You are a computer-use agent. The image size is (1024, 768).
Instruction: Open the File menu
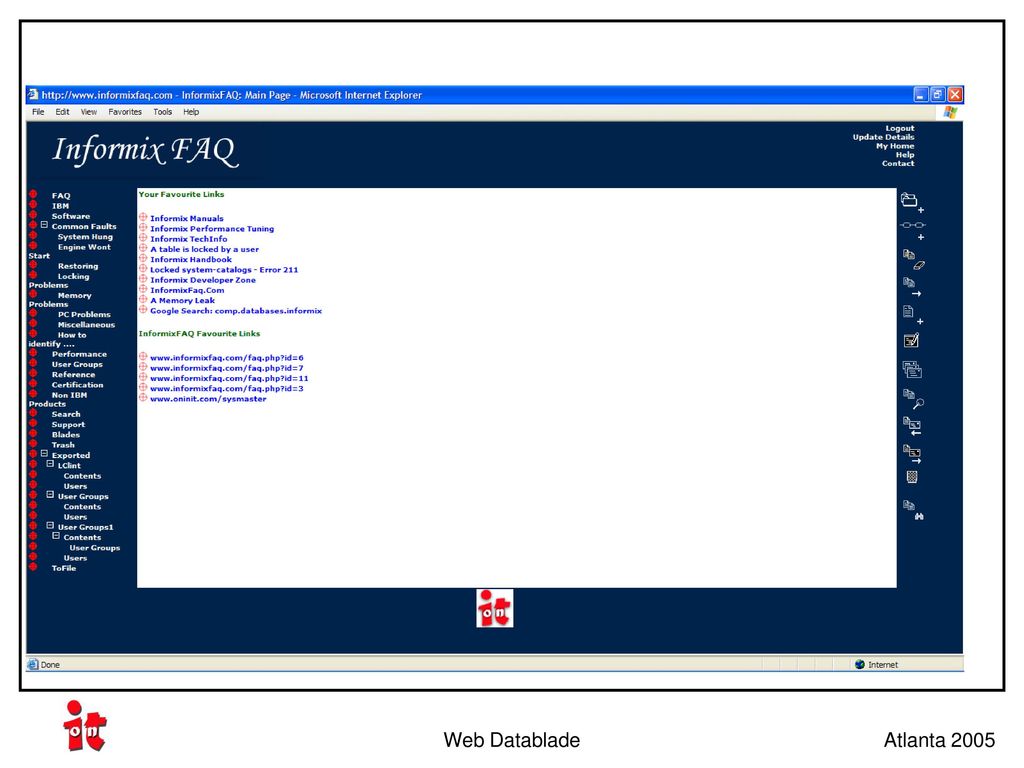[39, 112]
